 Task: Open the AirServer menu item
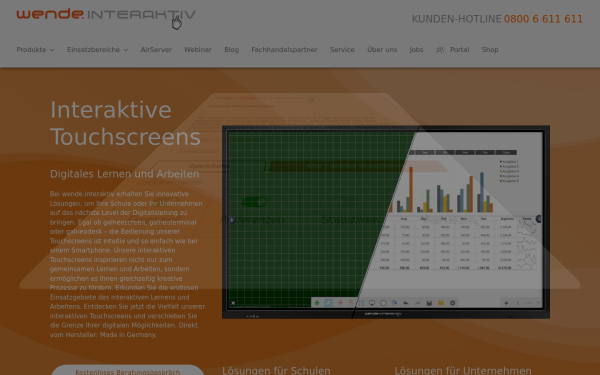(156, 50)
